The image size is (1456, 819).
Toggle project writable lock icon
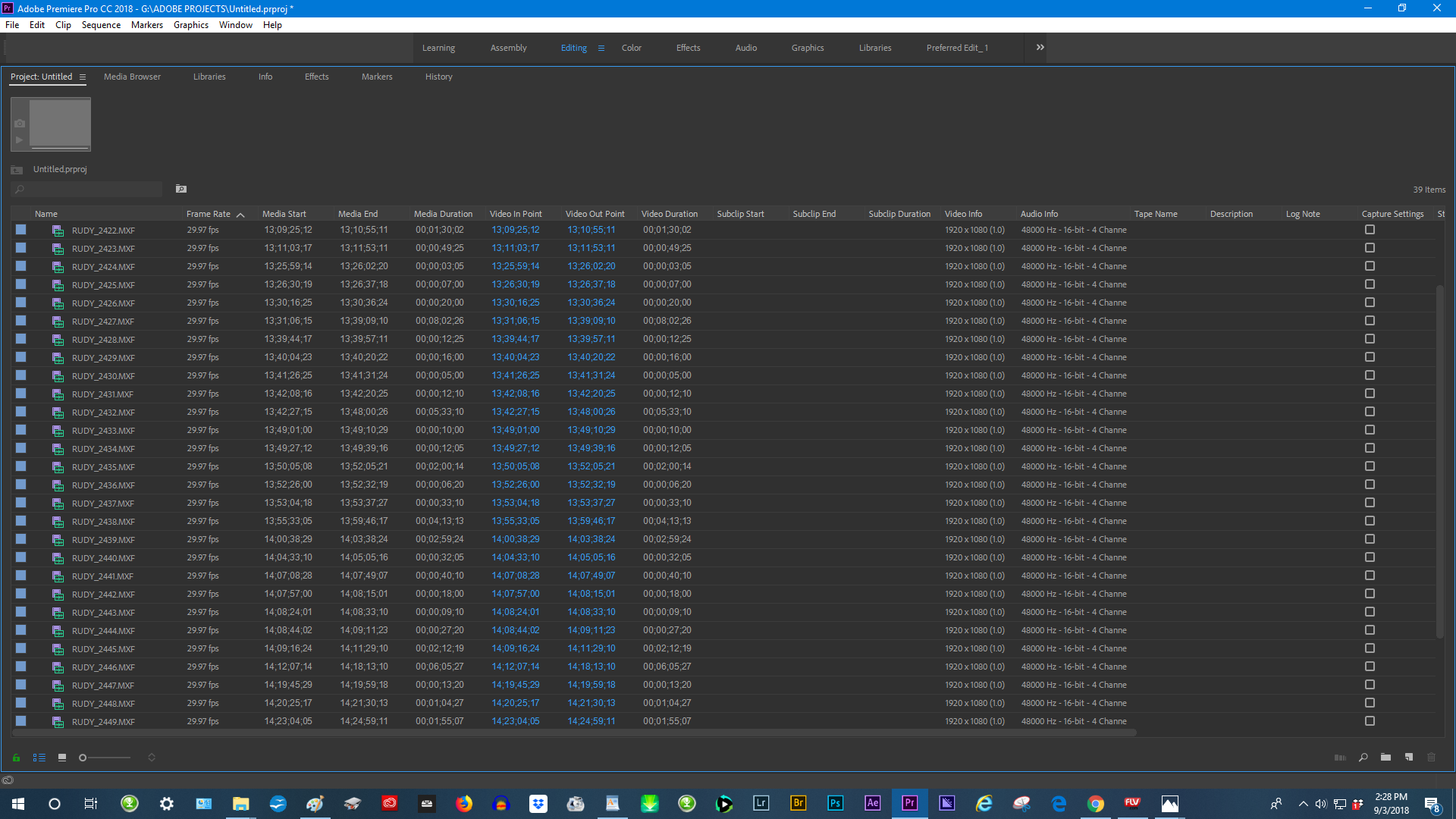(16, 758)
